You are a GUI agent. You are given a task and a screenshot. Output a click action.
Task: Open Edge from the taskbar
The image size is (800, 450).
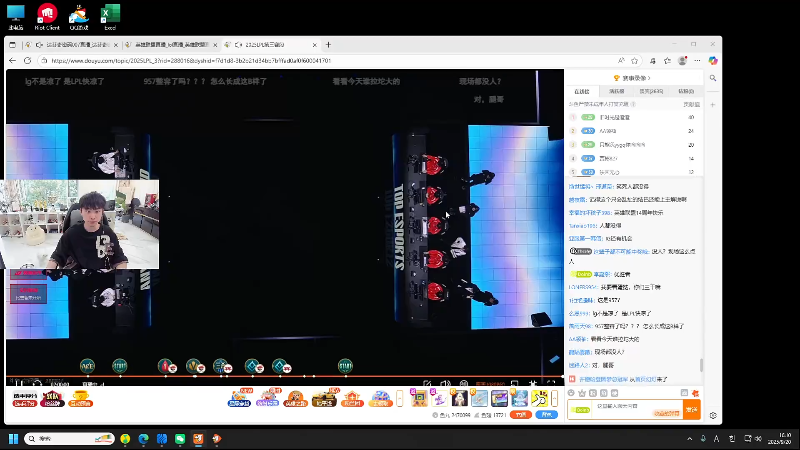click(143, 439)
